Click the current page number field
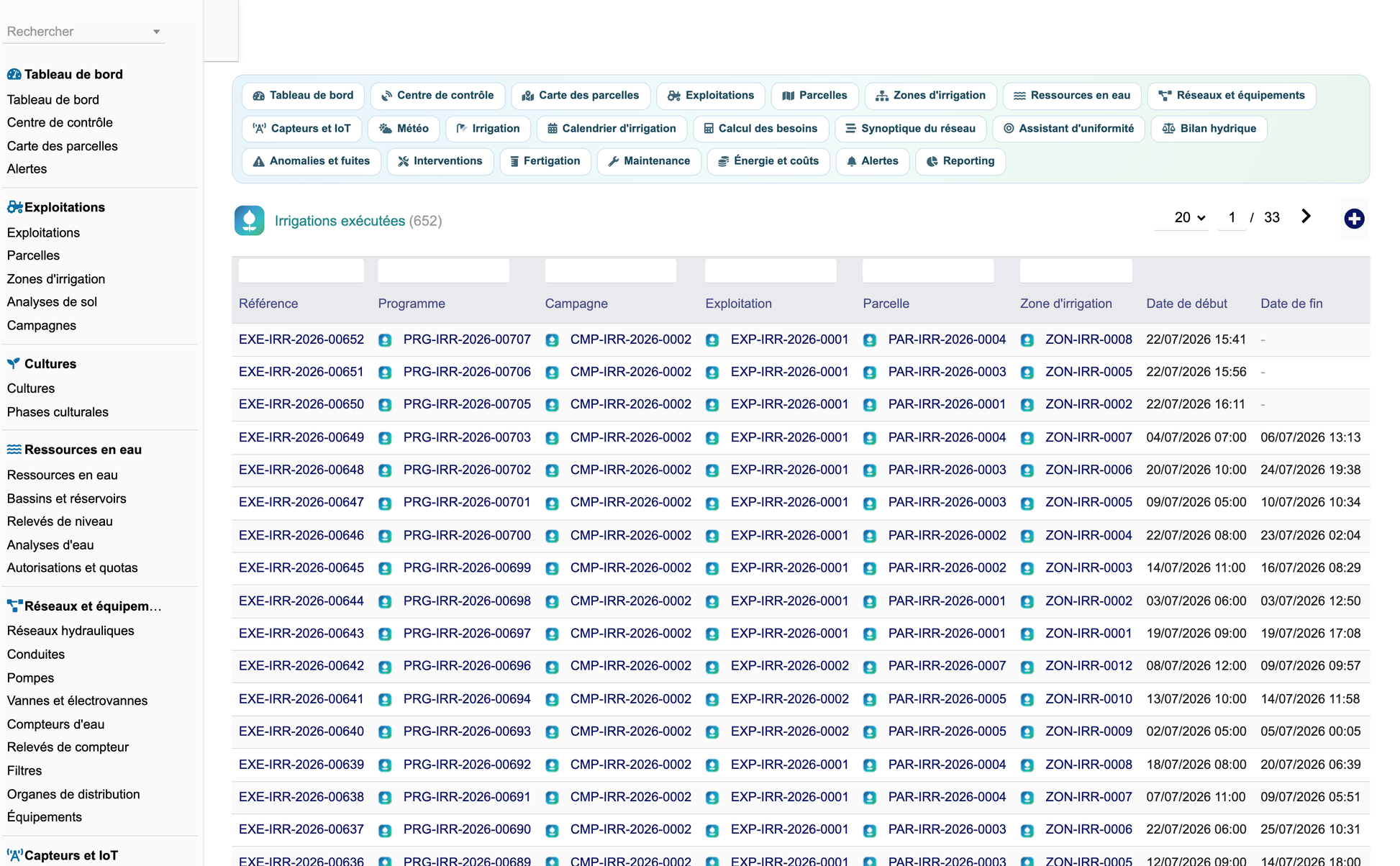The width and height of the screenshot is (1400, 866). [x=1232, y=217]
